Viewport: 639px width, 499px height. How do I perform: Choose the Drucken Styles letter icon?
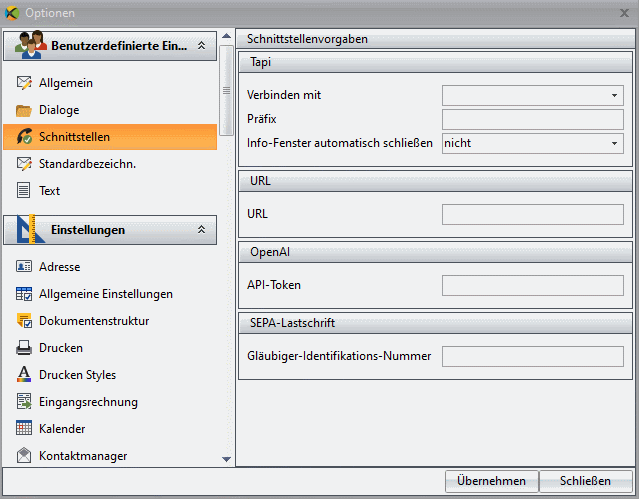click(24, 374)
